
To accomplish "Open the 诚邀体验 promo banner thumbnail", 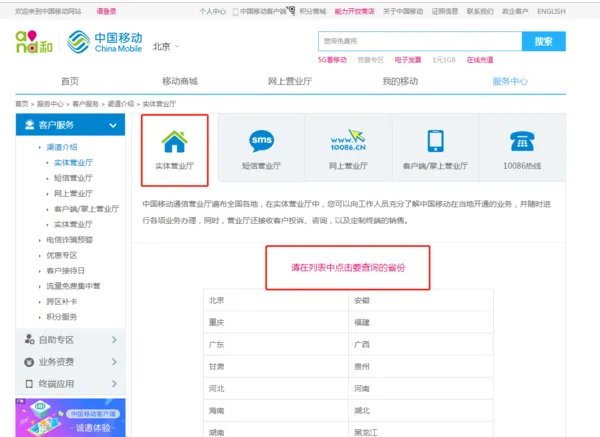I will point(70,417).
